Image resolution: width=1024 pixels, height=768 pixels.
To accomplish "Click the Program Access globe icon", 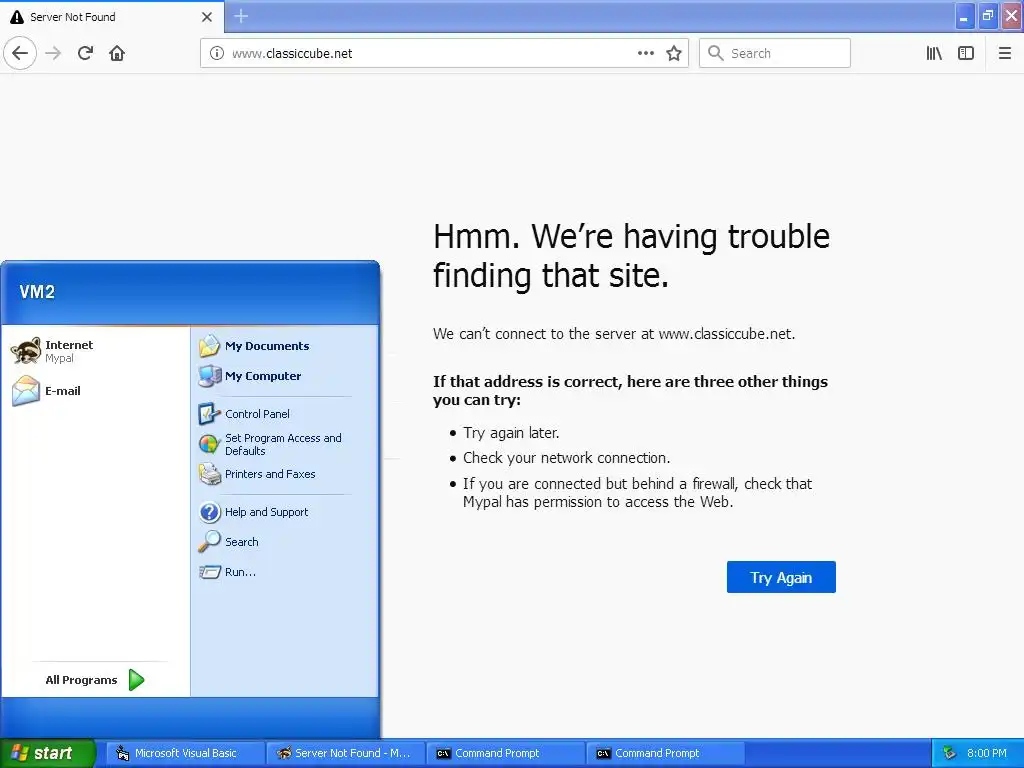I will [x=209, y=444].
